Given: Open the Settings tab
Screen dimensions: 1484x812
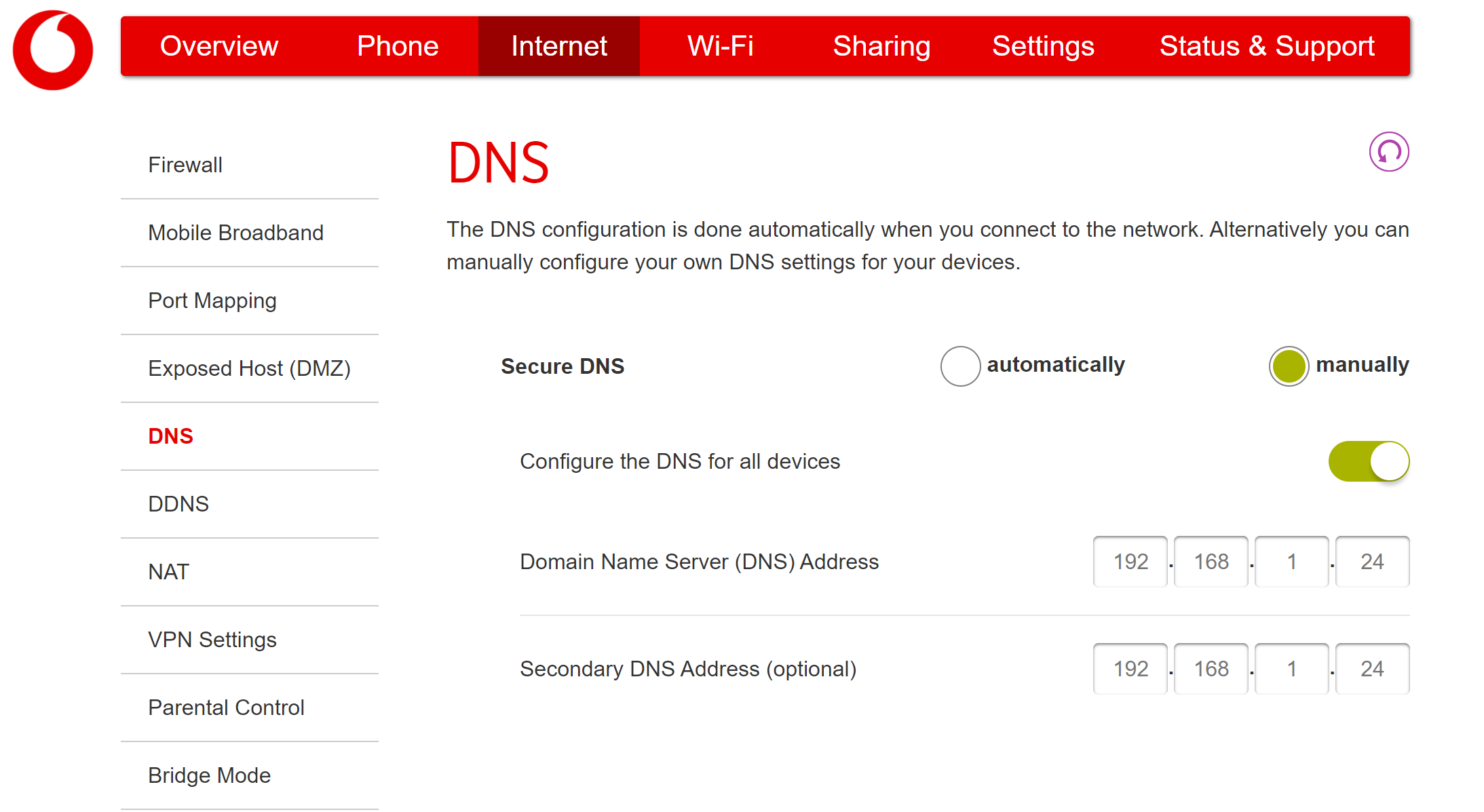Looking at the screenshot, I should (x=1043, y=46).
